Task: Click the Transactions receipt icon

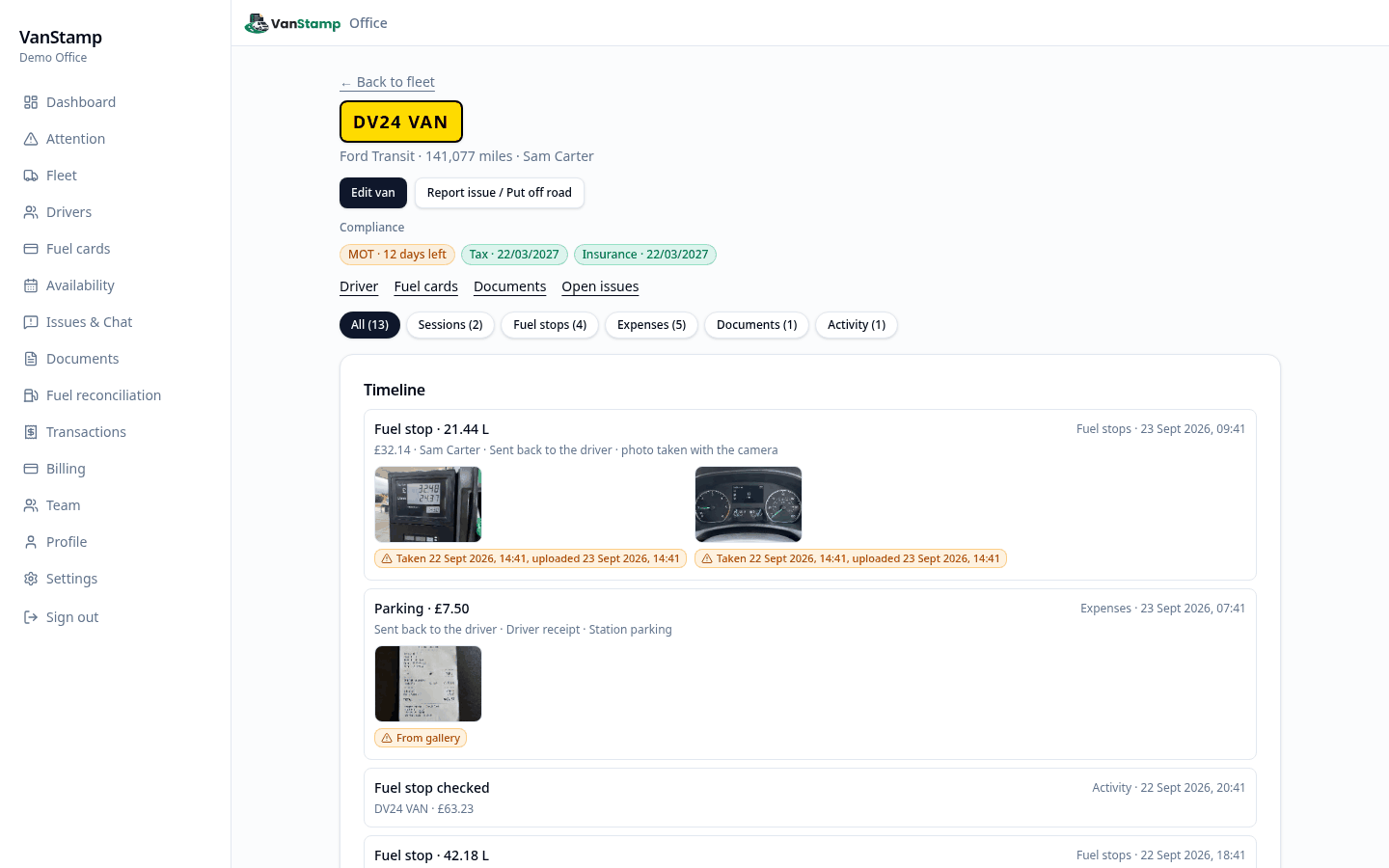Action: [x=31, y=432]
